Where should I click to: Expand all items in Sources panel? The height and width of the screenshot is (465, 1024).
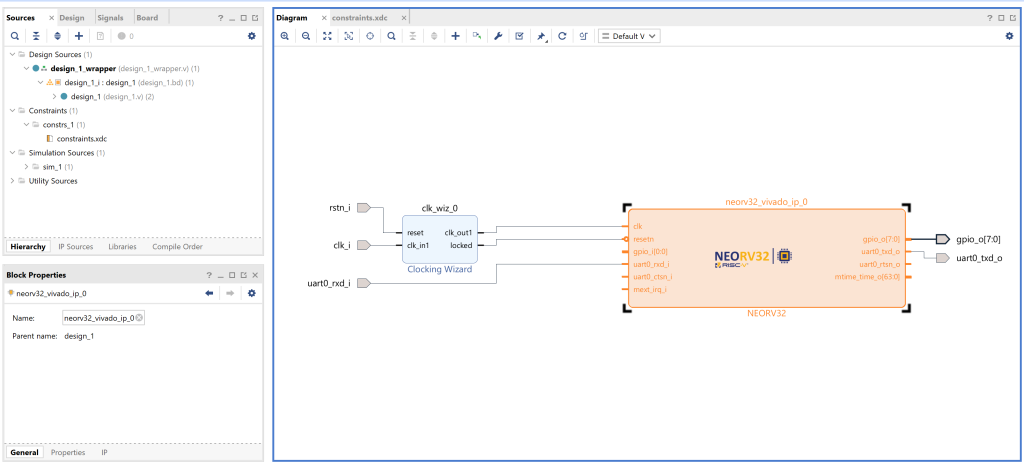tap(57, 37)
